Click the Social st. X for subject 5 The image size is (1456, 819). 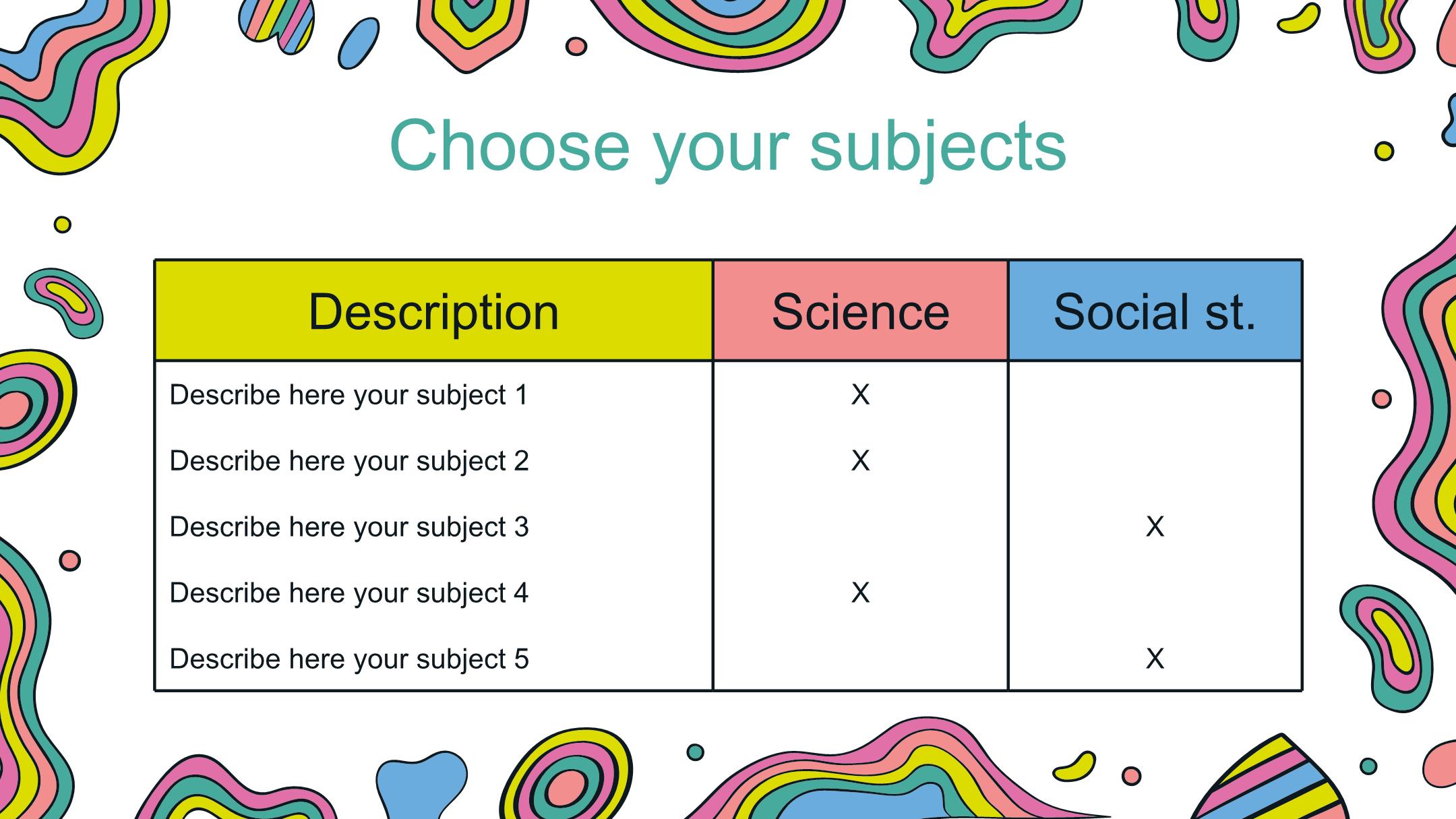tap(1155, 659)
